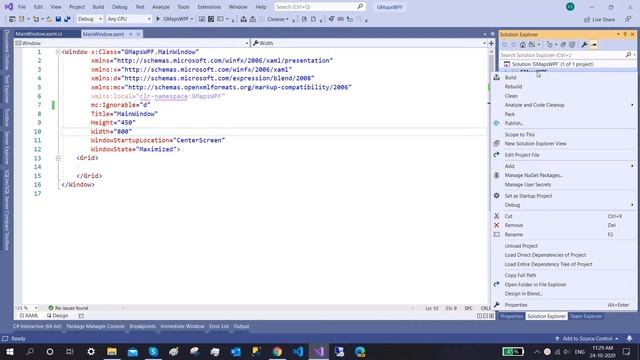
Task: Open the File menu
Action: tap(22, 7)
